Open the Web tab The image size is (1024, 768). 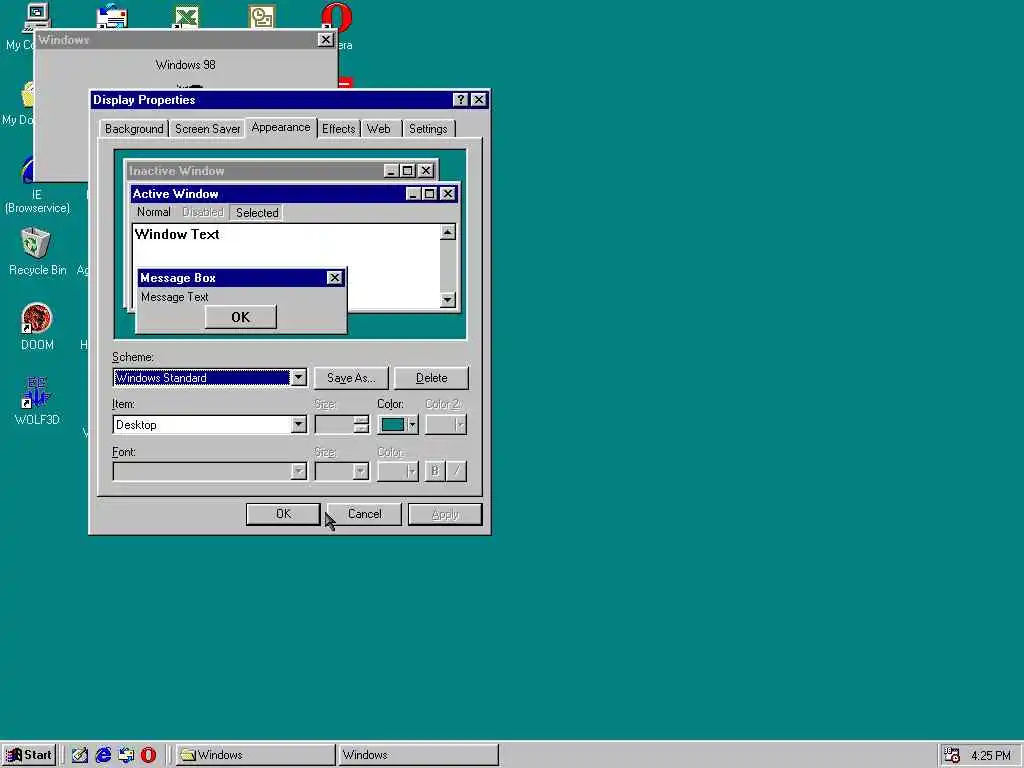(379, 129)
